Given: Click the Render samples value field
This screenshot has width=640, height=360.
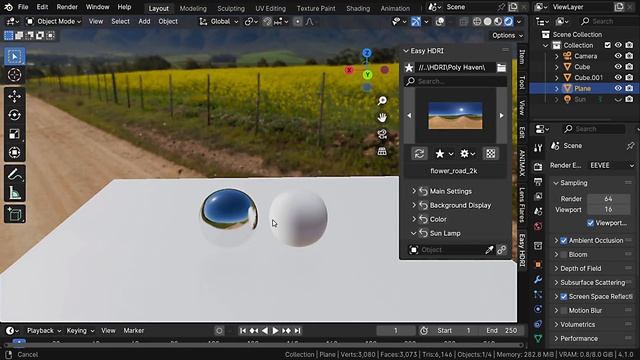Looking at the screenshot, I should click(609, 199).
